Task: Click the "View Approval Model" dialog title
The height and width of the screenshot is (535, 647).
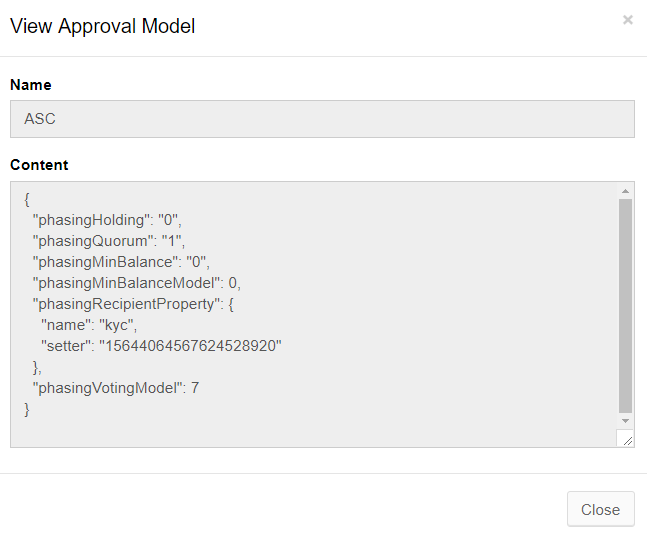Action: [x=102, y=26]
